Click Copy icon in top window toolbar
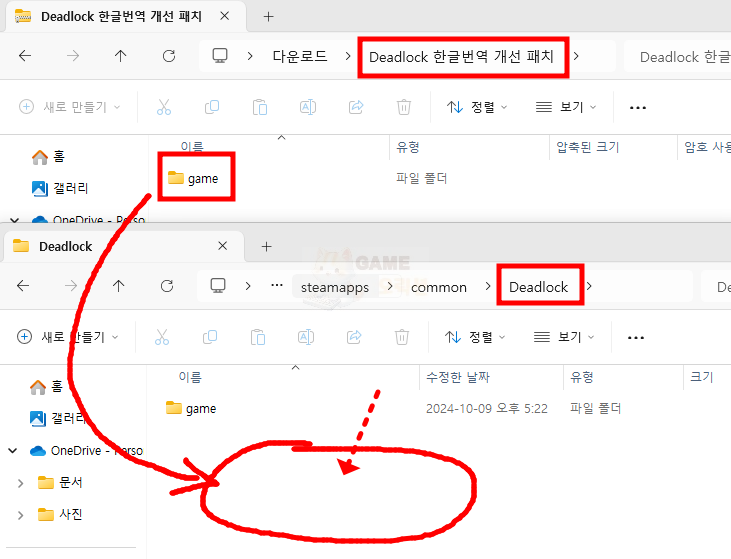This screenshot has height=559, width=731. (212, 107)
